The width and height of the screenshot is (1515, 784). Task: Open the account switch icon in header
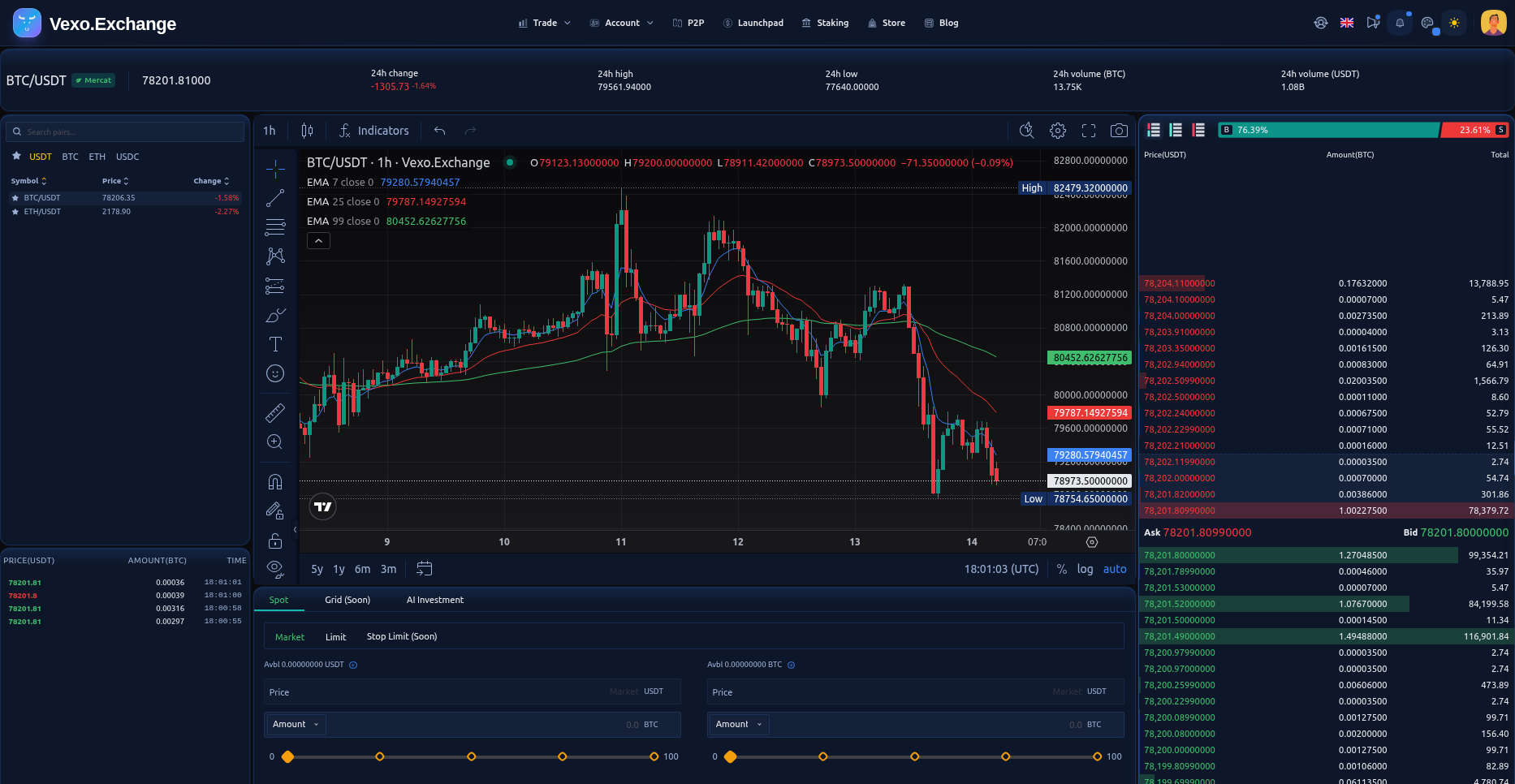point(1321,23)
